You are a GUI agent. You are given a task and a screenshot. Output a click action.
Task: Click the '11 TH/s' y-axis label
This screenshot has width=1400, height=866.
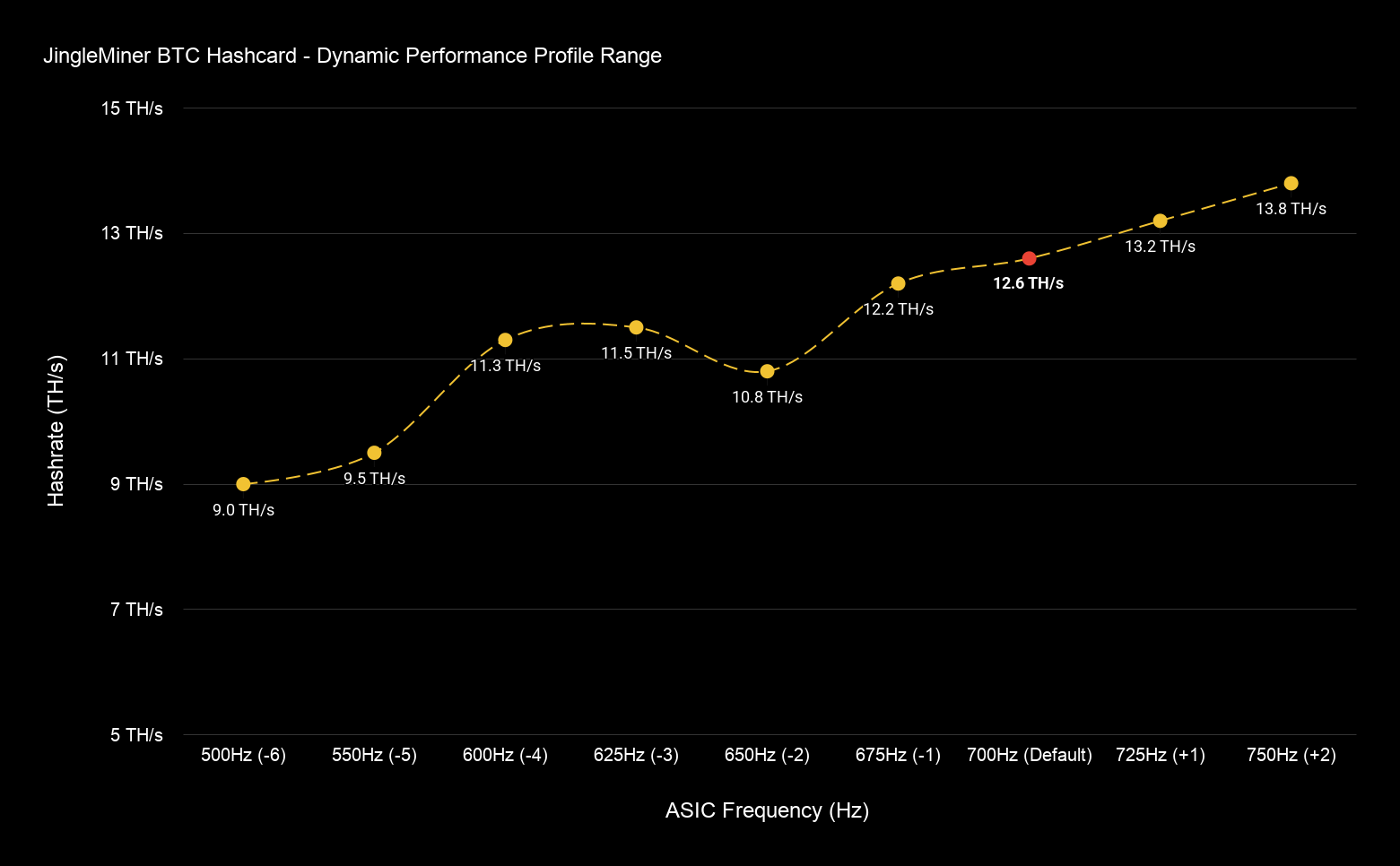[x=132, y=359]
